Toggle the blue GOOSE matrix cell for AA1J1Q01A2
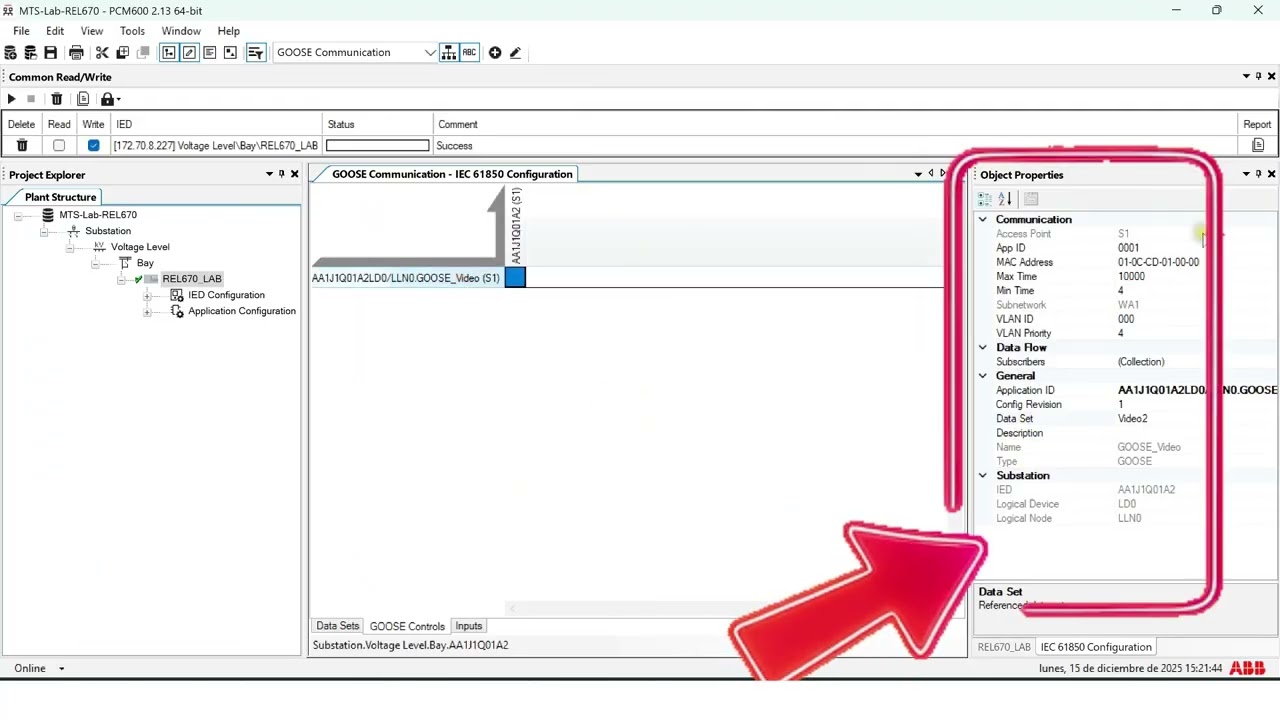The height and width of the screenshot is (720, 1280). pyautogui.click(x=515, y=278)
